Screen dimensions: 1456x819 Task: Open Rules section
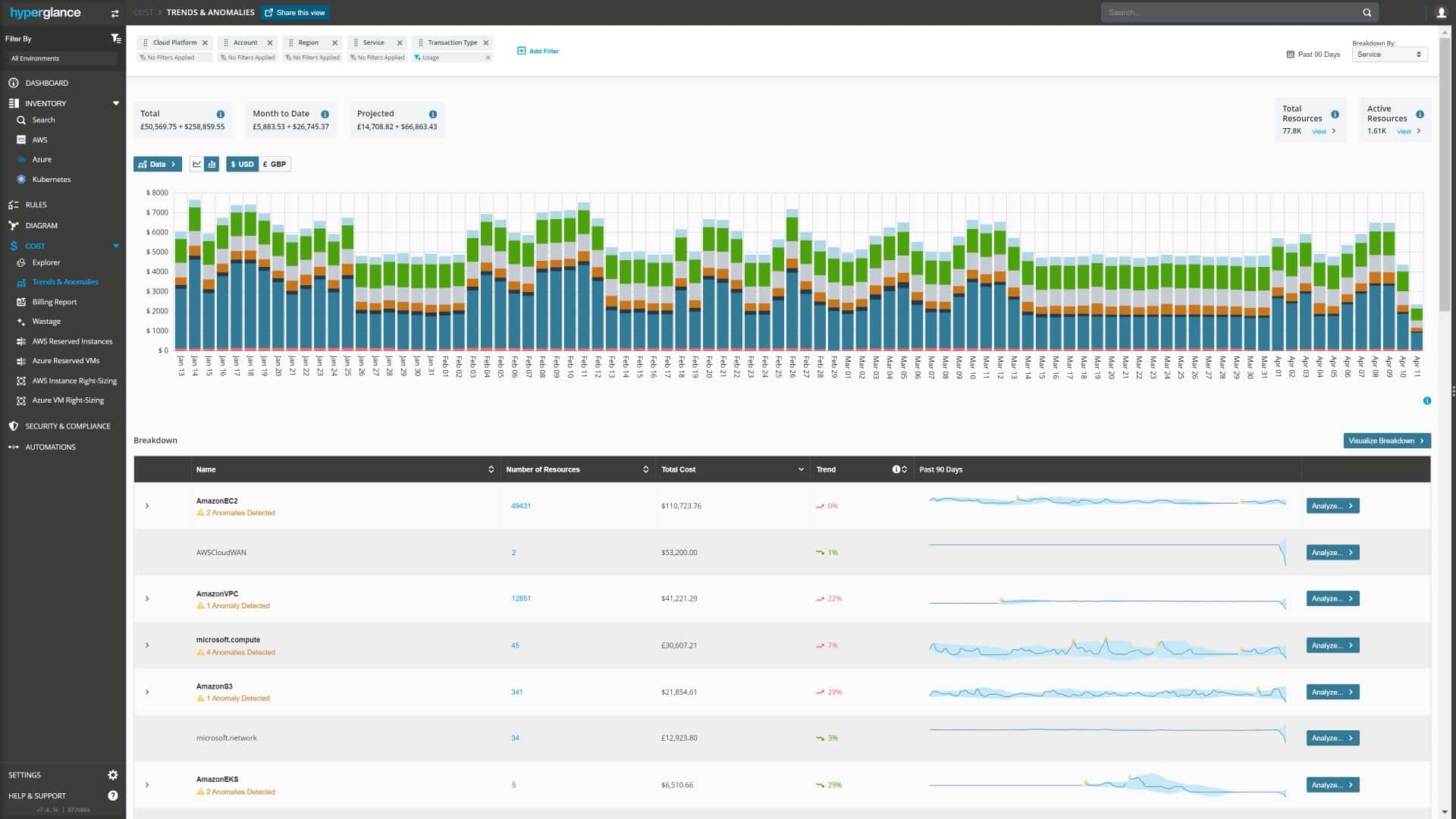point(36,205)
